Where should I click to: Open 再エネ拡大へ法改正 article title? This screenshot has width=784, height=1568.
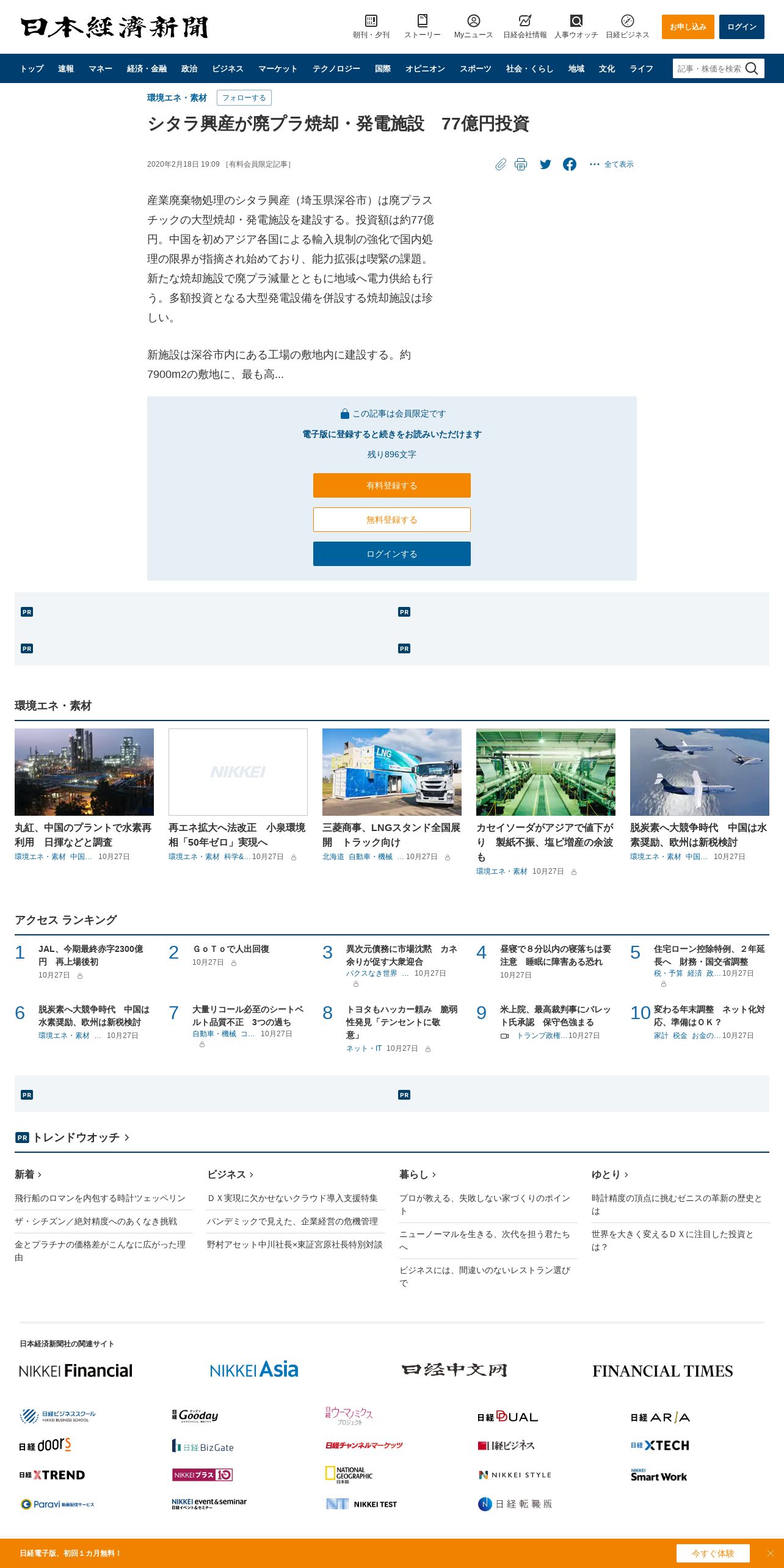coord(237,835)
